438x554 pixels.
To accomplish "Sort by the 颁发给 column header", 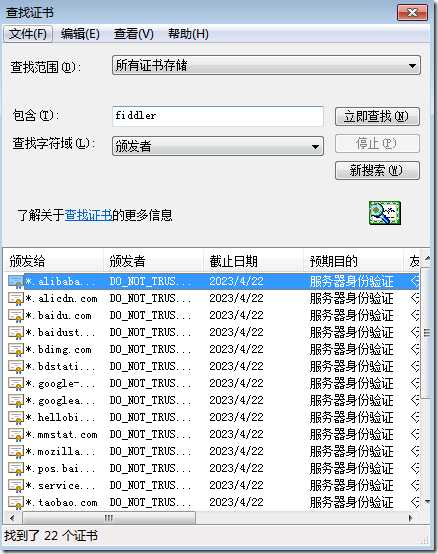I will point(54,261).
